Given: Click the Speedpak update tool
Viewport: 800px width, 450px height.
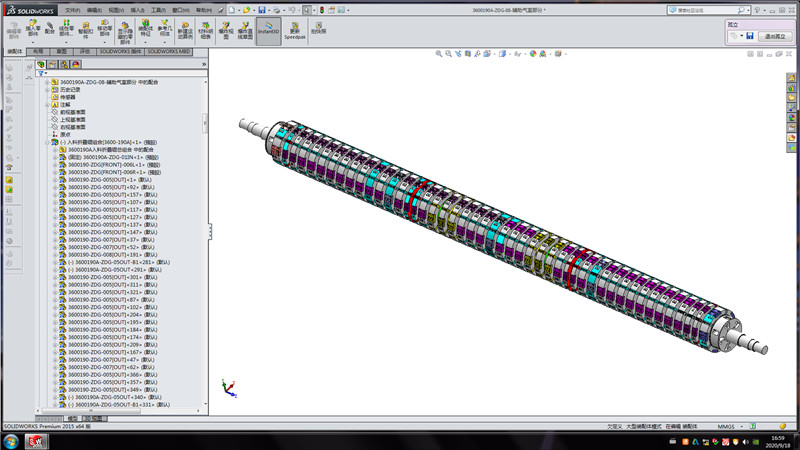Looking at the screenshot, I should pos(294,31).
